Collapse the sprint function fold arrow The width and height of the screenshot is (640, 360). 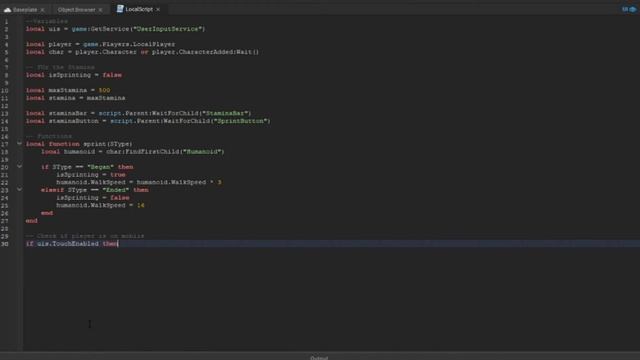[19, 144]
